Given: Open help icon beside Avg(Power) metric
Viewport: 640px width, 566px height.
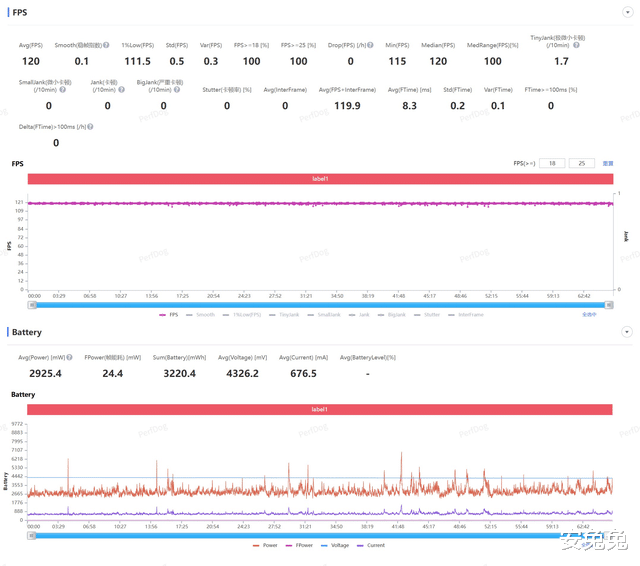Looking at the screenshot, I should tap(69, 357).
